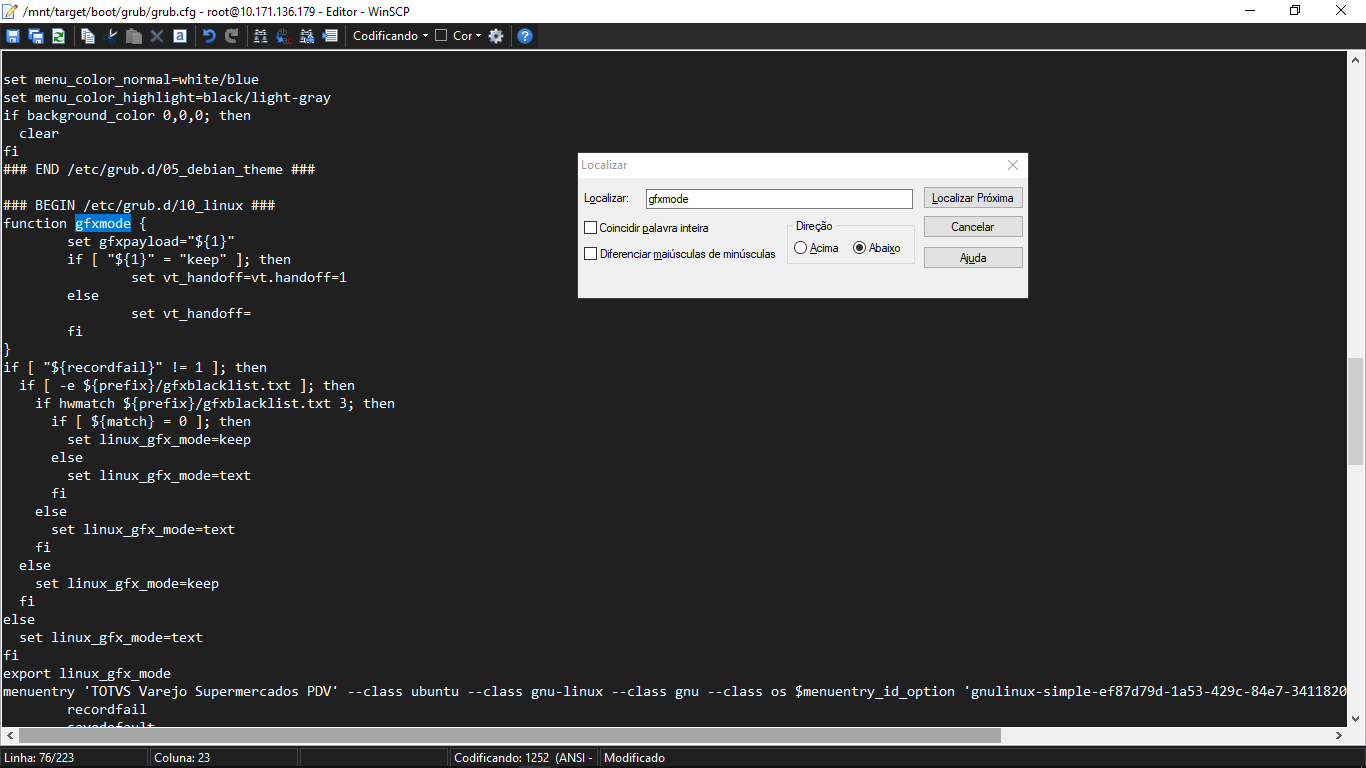Click the horizontal scrollbar right arrow

click(1338, 736)
